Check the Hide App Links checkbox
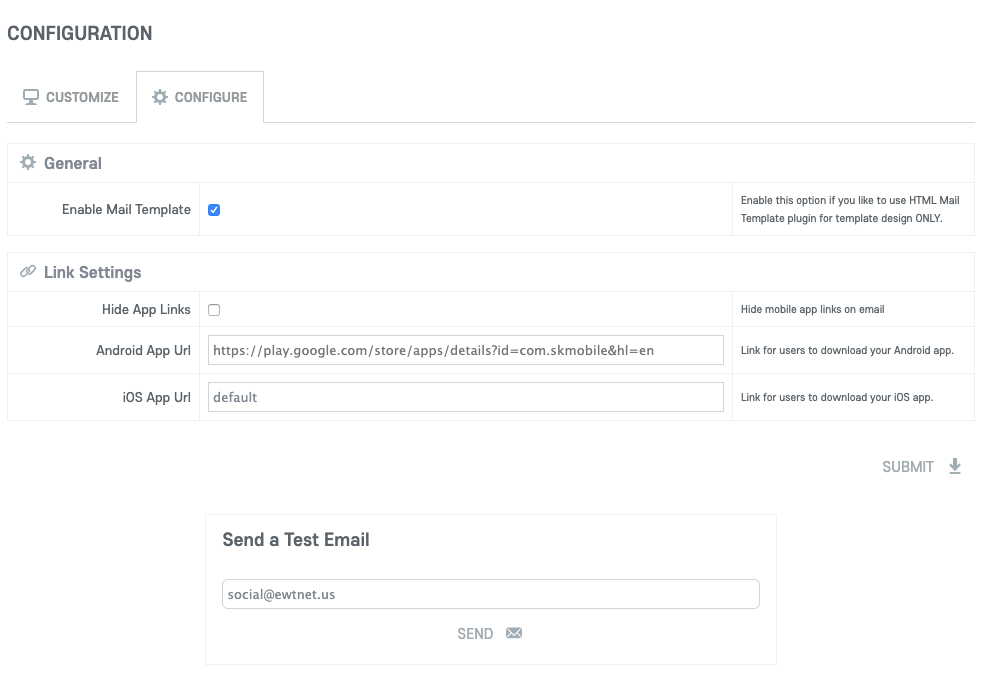 coord(214,310)
